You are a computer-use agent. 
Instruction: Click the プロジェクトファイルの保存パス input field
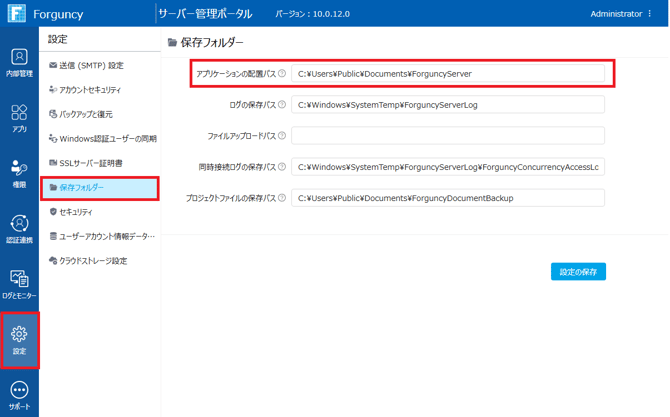point(448,198)
